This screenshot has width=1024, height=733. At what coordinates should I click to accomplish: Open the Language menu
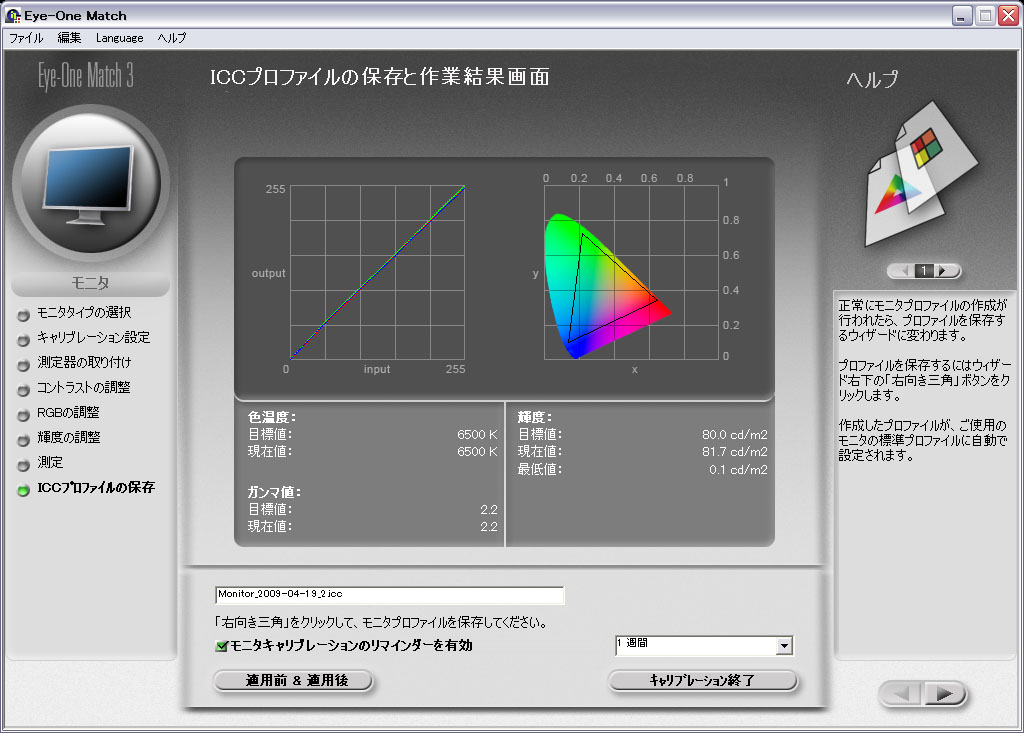point(119,38)
